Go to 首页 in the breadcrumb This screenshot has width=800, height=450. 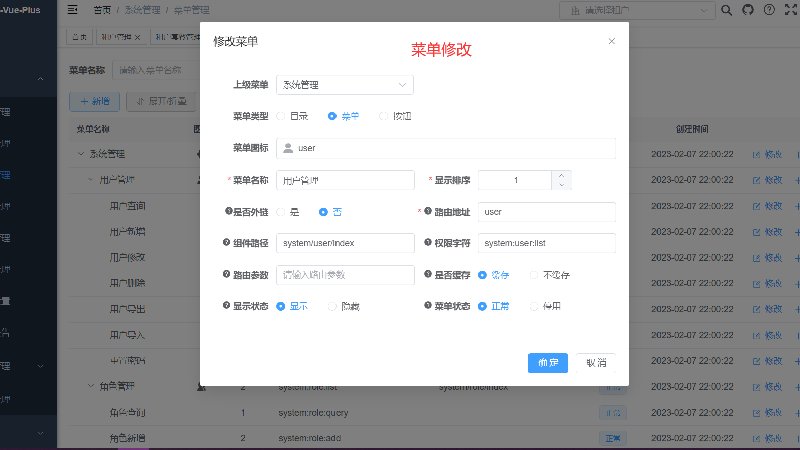coord(102,10)
